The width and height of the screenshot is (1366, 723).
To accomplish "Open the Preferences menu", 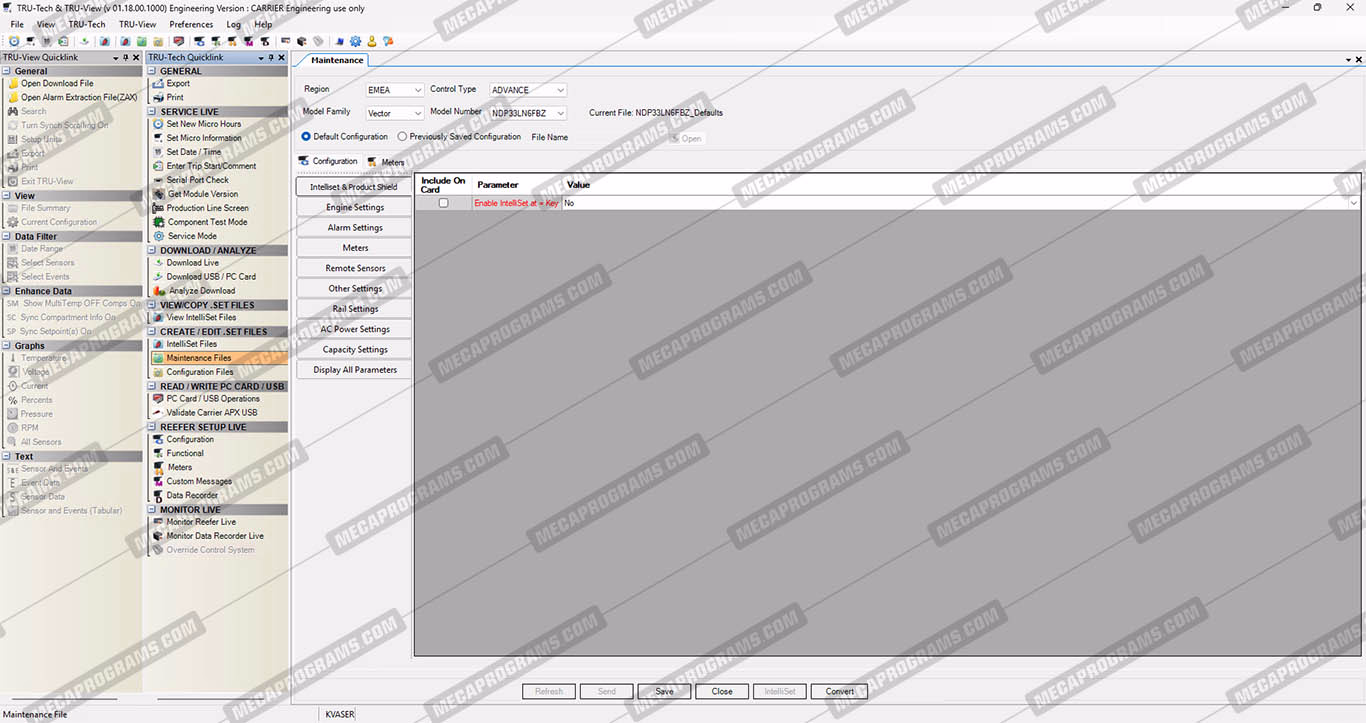I will (x=191, y=24).
